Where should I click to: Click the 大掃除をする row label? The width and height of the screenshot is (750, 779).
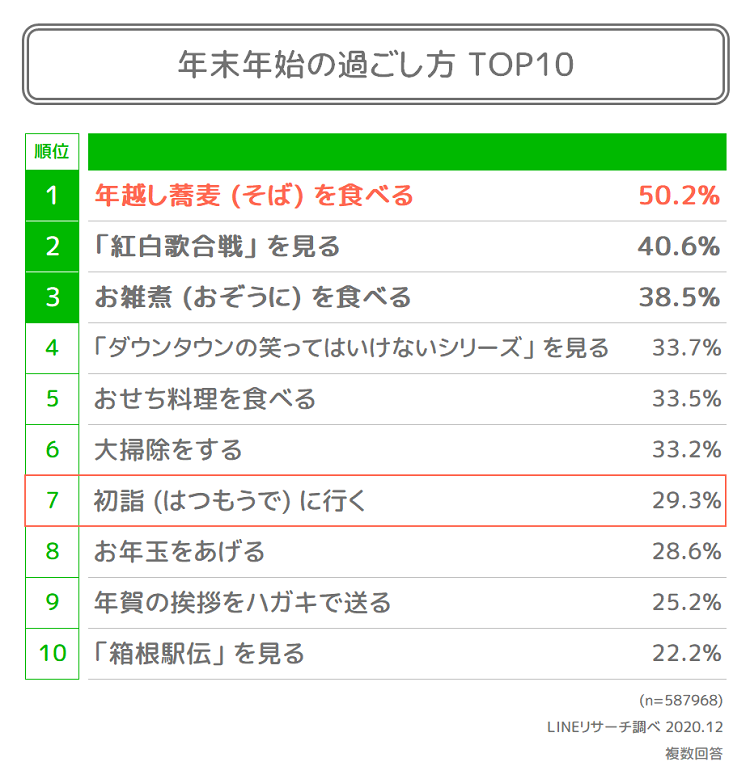tap(168, 449)
